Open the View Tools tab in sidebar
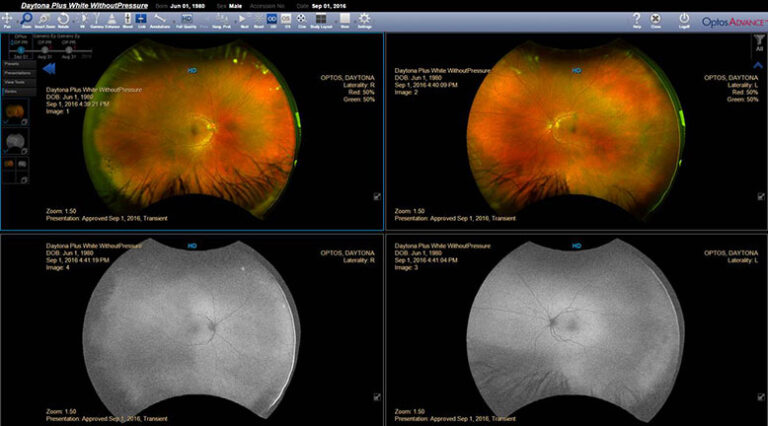This screenshot has height=426, width=768. [19, 82]
